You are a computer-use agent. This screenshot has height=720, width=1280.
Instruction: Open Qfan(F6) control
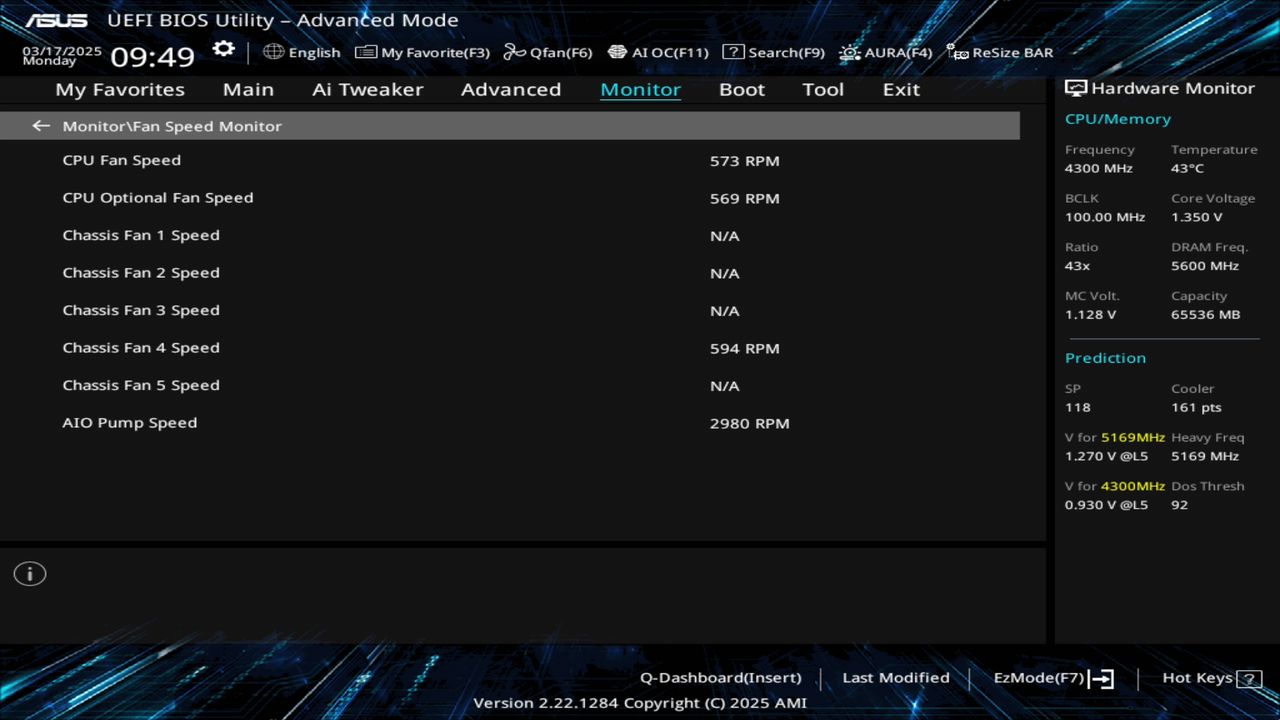[548, 52]
